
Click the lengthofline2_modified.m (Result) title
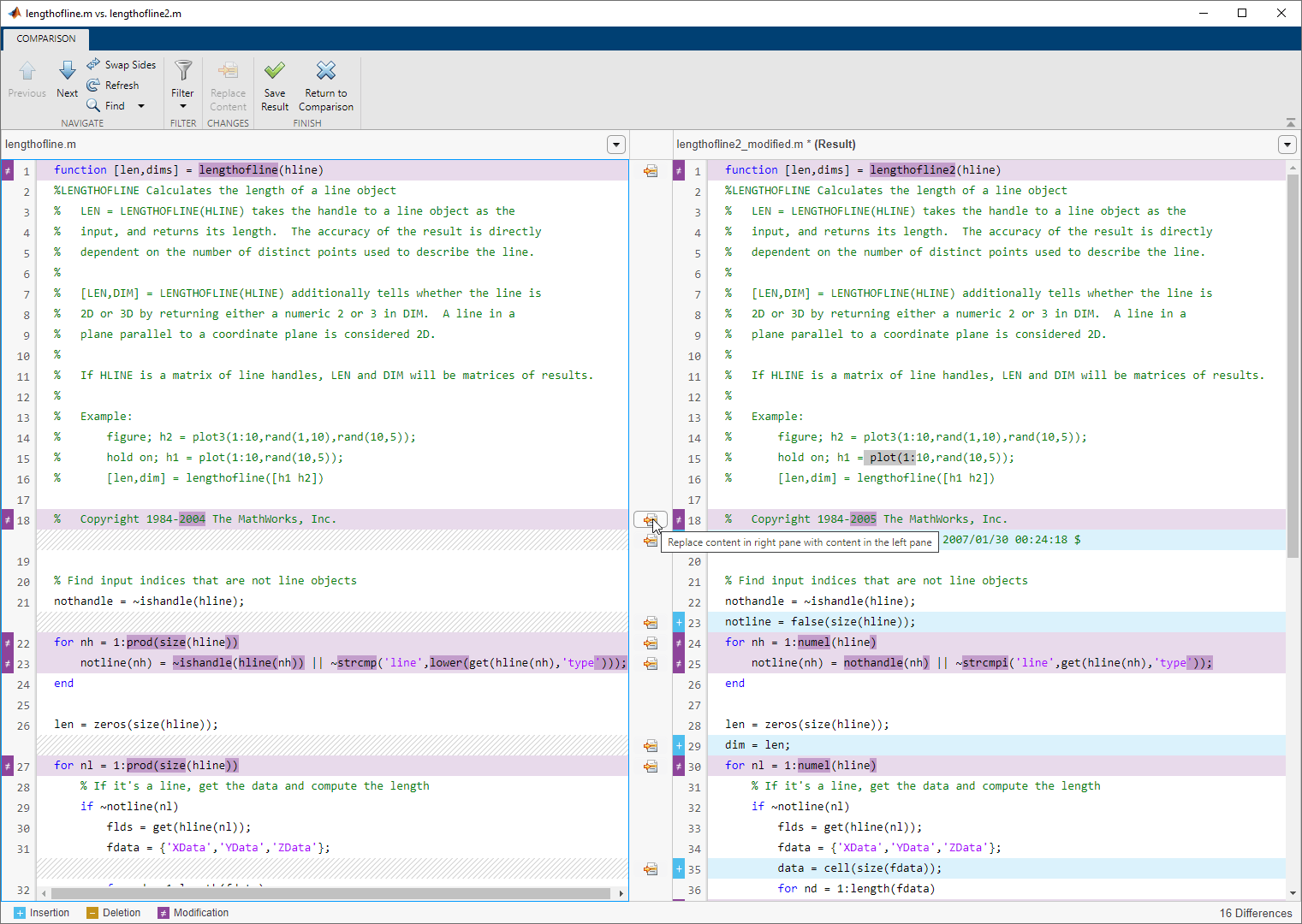click(766, 145)
